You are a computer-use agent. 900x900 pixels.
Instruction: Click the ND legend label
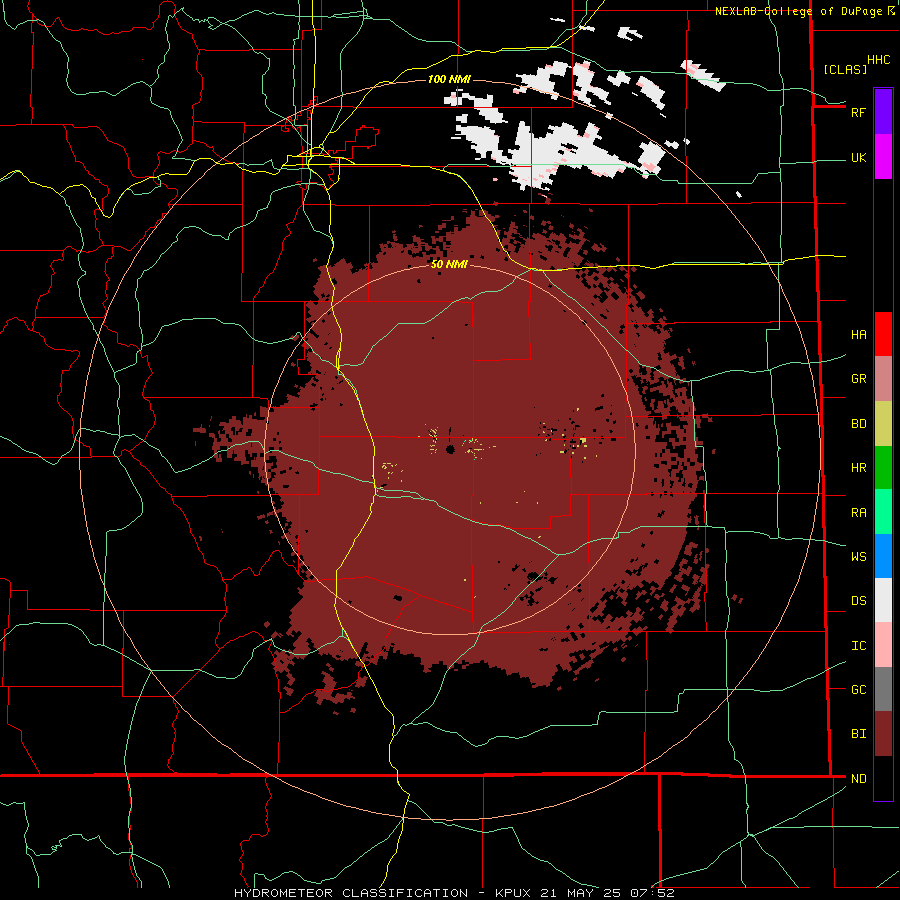pyautogui.click(x=858, y=779)
